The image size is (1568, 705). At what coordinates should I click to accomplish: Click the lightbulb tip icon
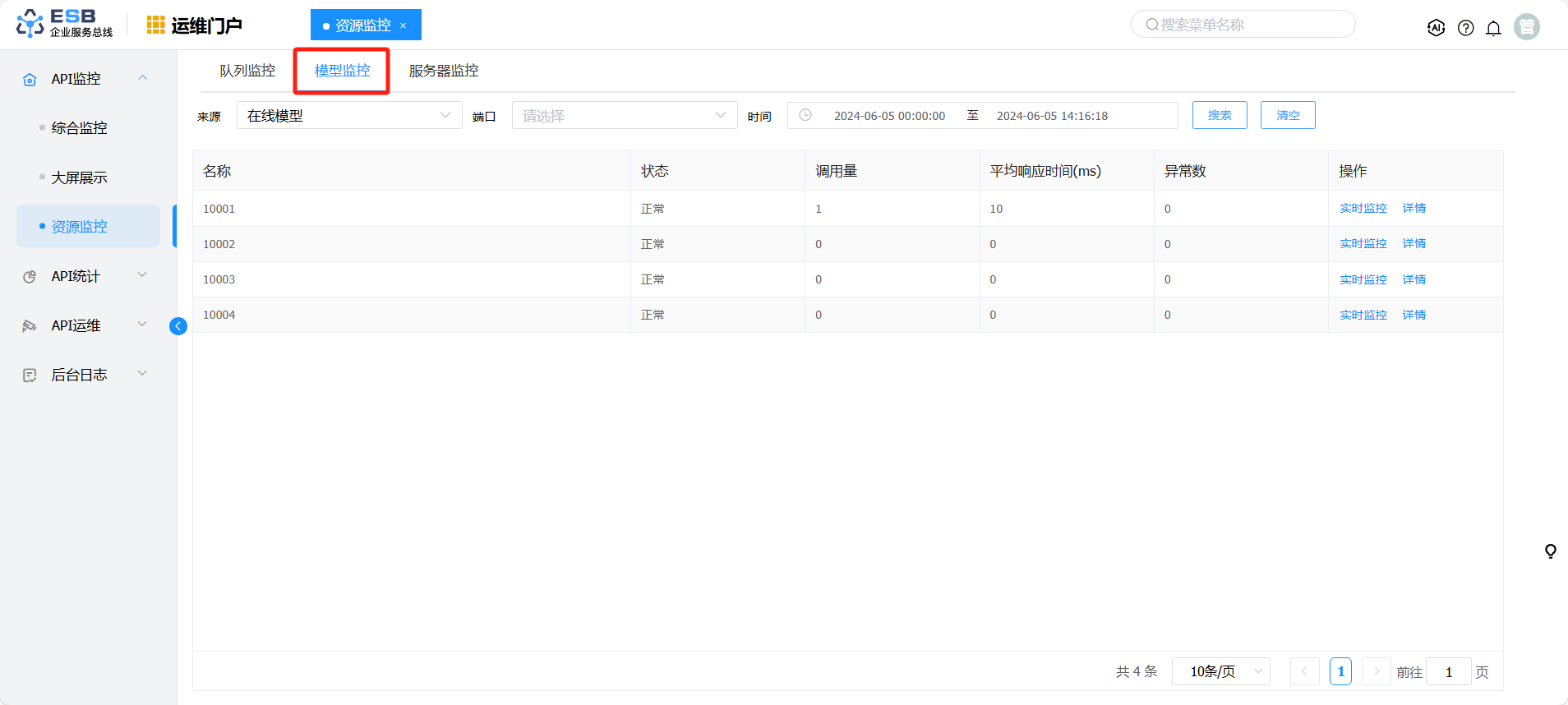[1550, 551]
